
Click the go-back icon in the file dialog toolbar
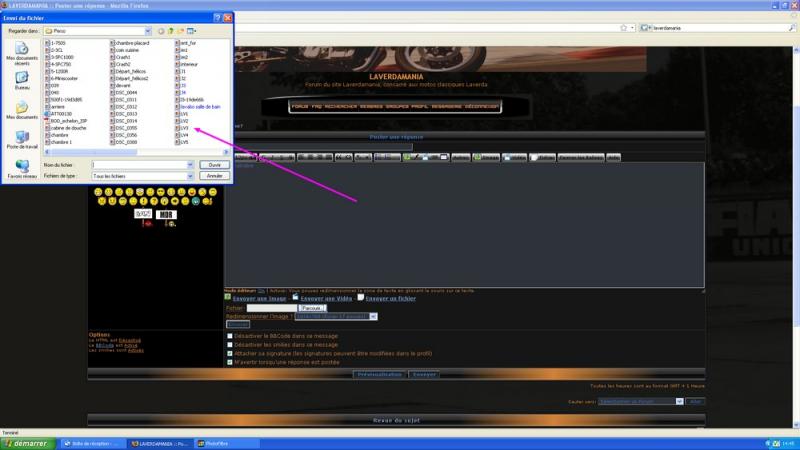click(161, 31)
